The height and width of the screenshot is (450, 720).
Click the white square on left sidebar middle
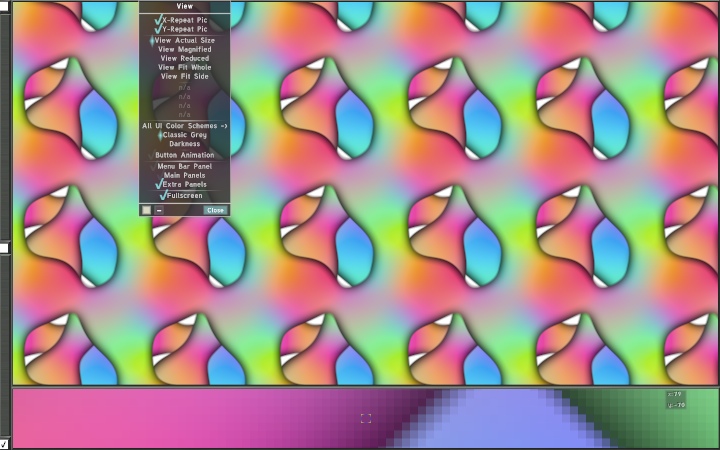click(4, 248)
